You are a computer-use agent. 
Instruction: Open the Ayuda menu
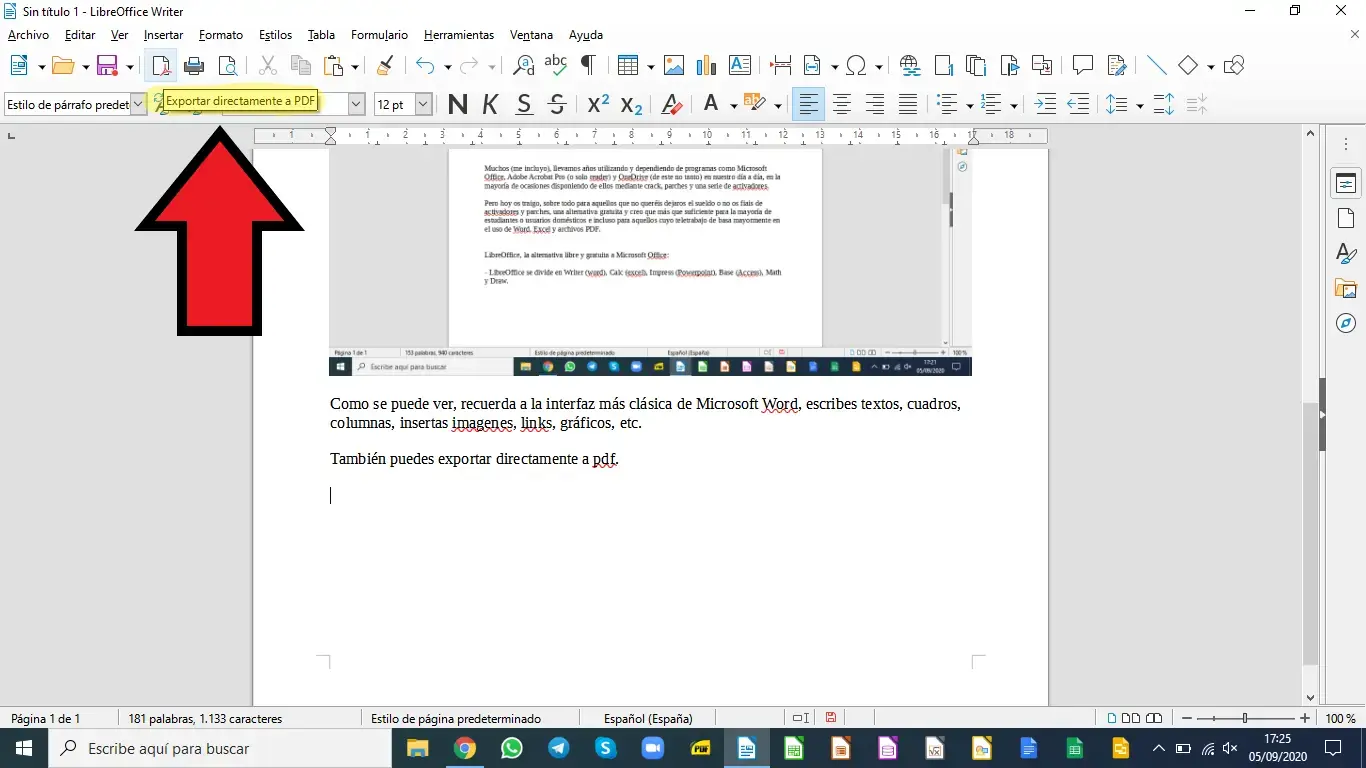point(586,35)
